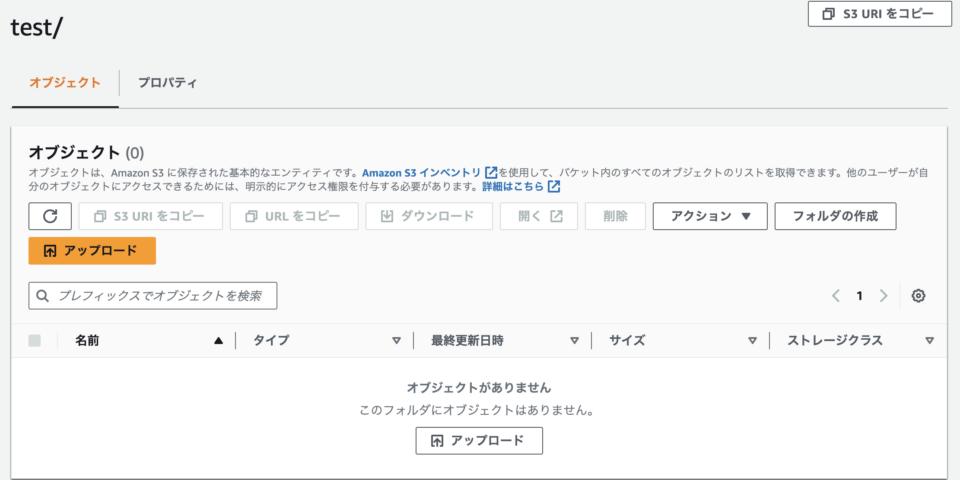Open the アクション dropdown menu

(709, 216)
